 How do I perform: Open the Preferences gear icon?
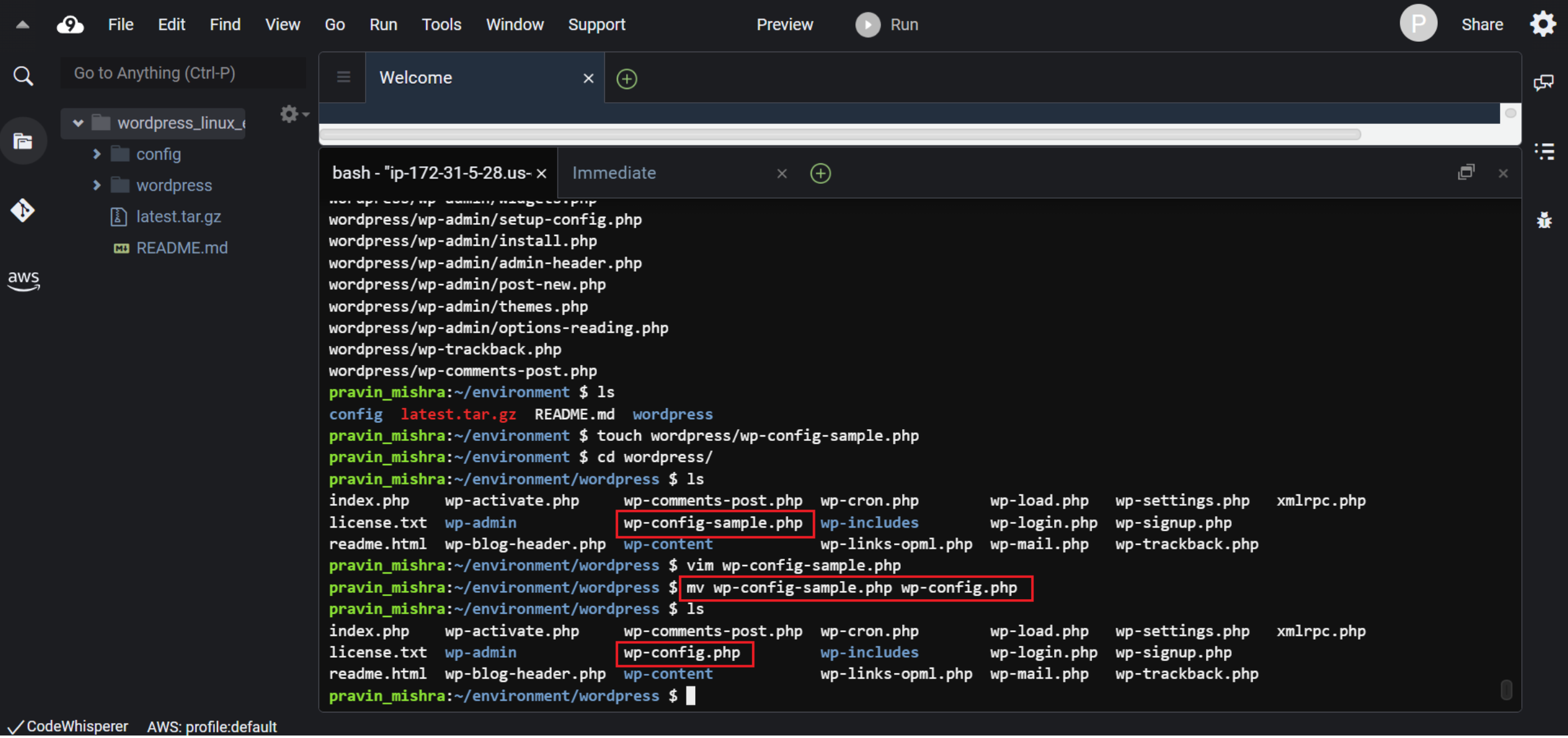click(x=1542, y=24)
